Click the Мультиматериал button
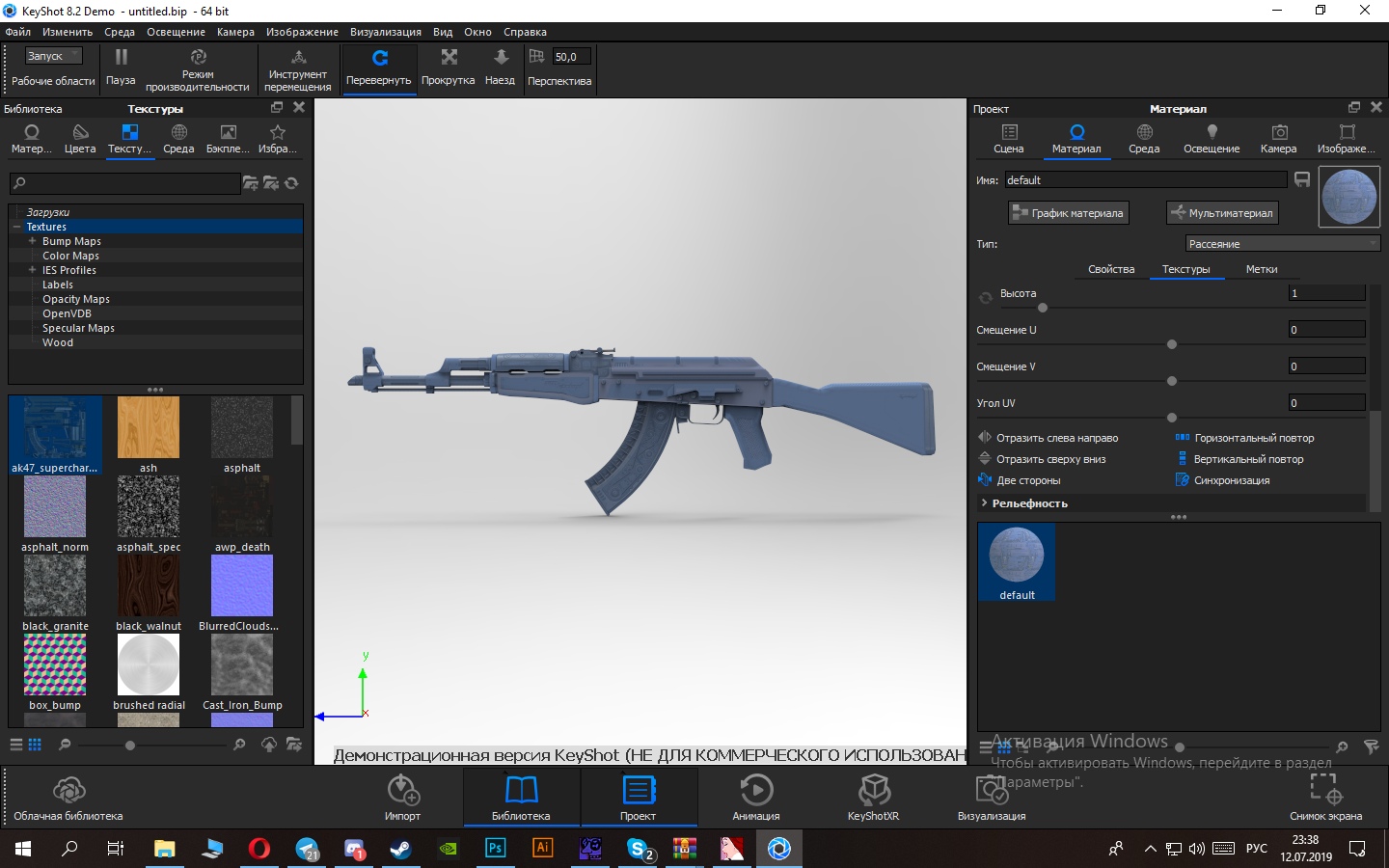This screenshot has height=868, width=1389. (x=1222, y=213)
